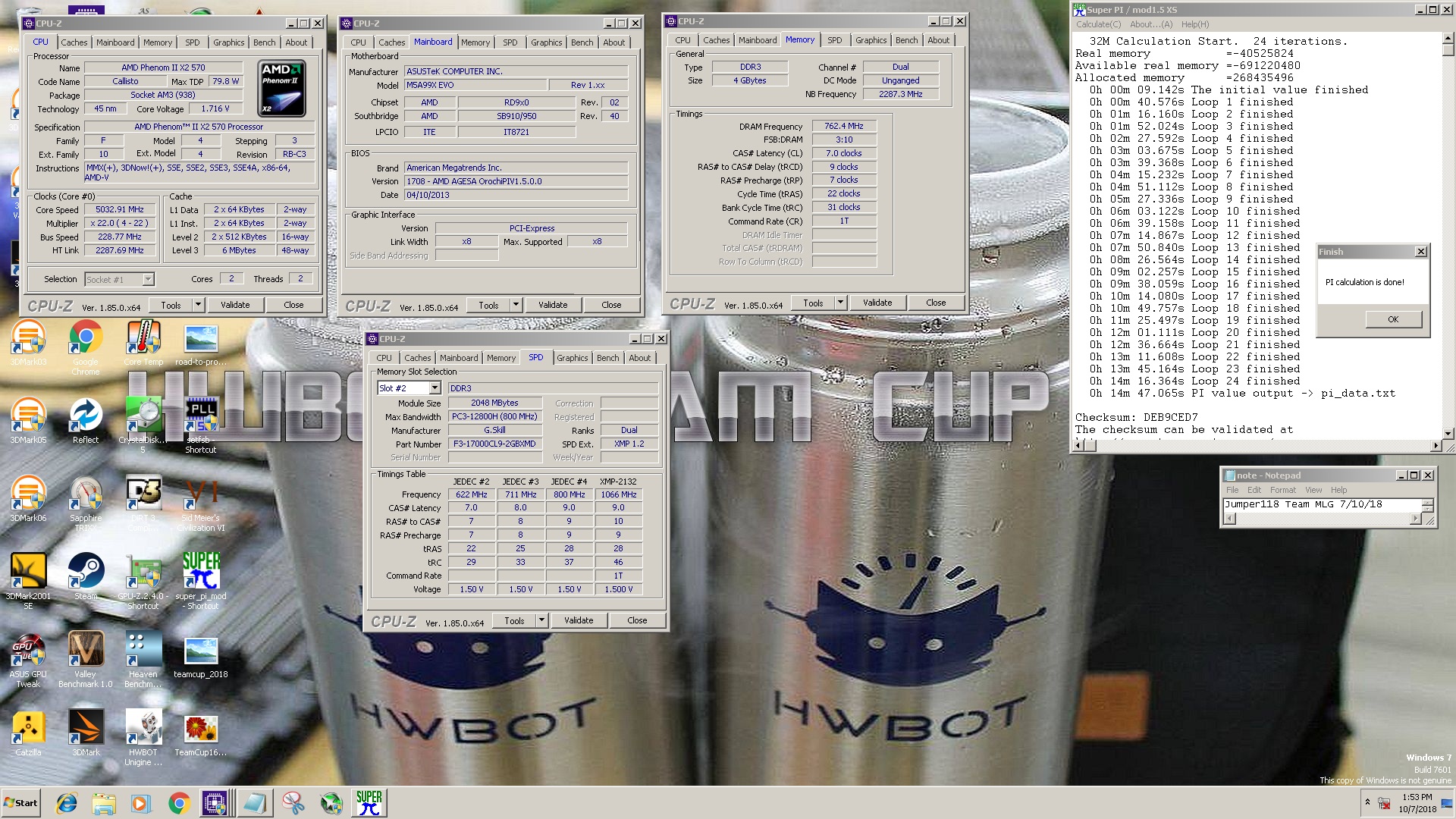Open the 3DMark2001 SE desktop icon
1456x819 pixels.
28,582
